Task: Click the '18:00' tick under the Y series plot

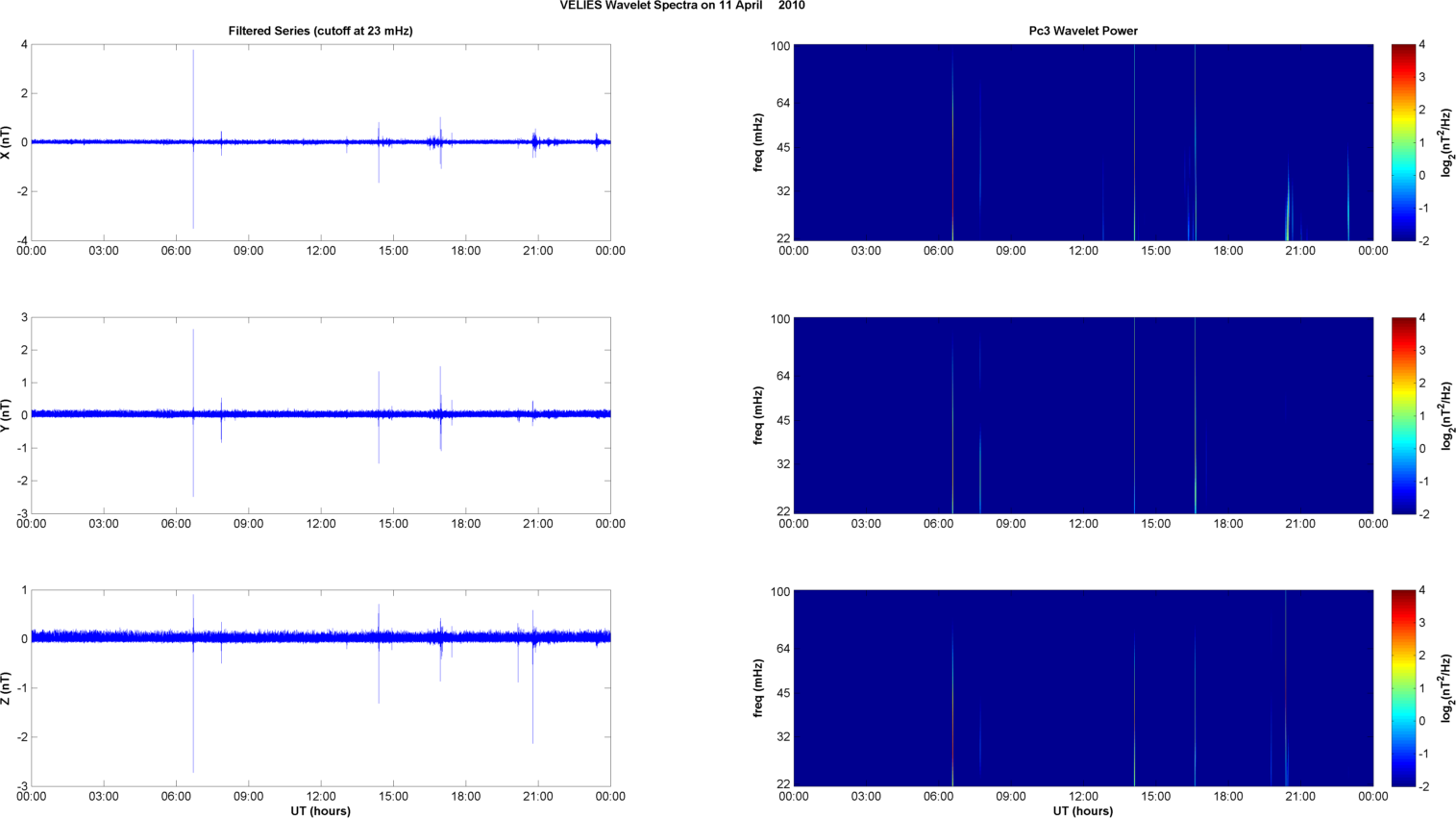Action: tap(466, 524)
